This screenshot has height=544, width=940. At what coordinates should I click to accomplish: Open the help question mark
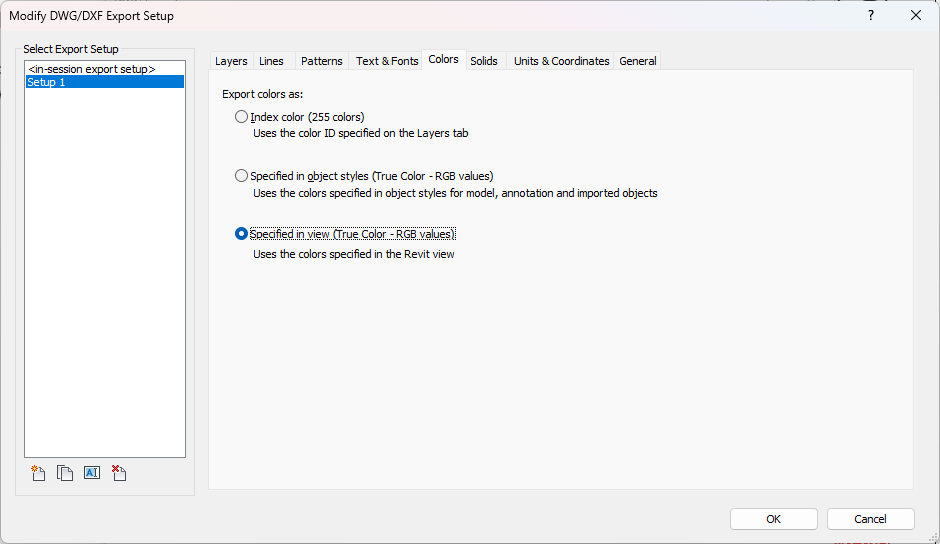tap(871, 16)
